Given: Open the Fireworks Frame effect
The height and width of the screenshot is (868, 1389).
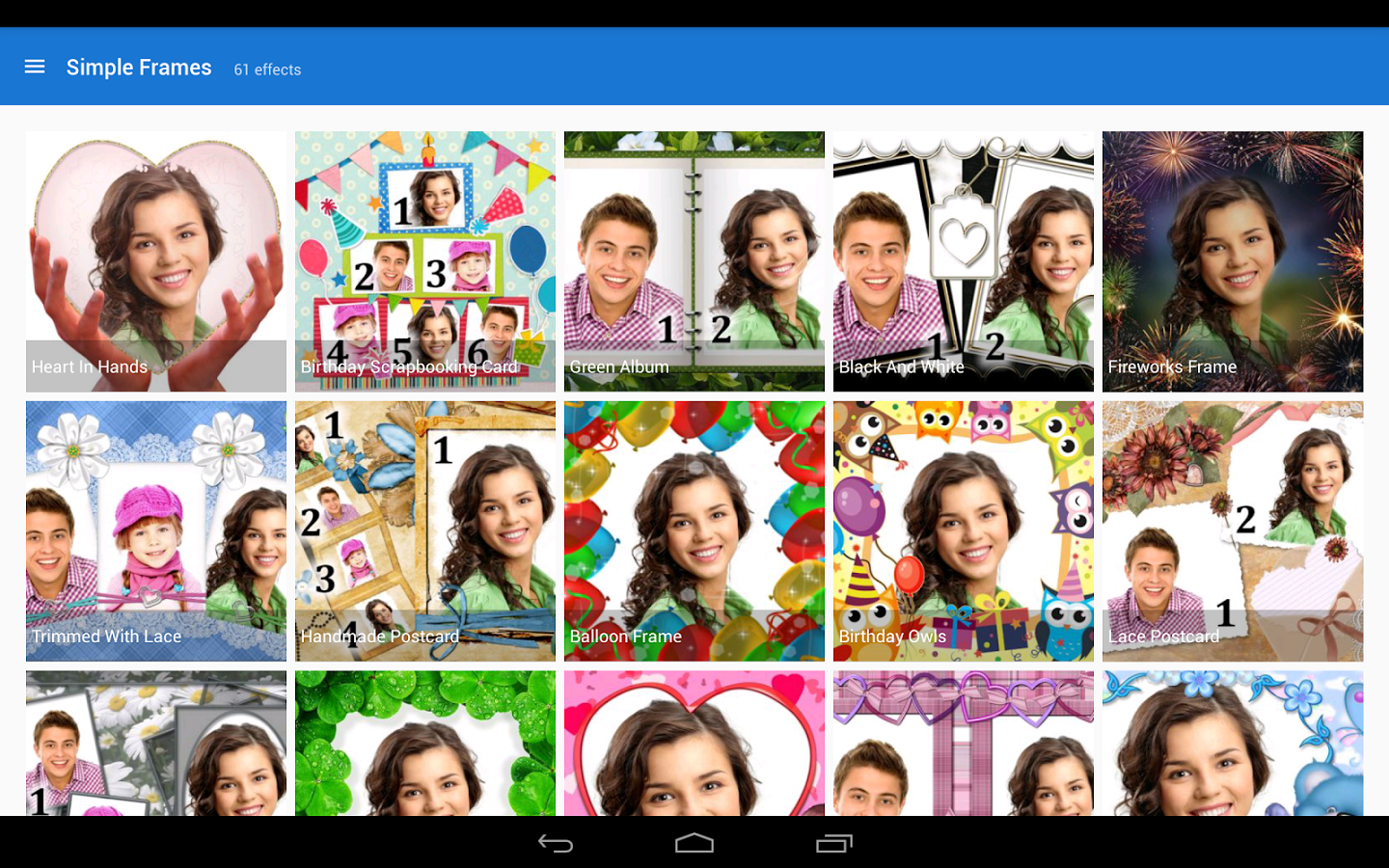Looking at the screenshot, I should [1232, 260].
